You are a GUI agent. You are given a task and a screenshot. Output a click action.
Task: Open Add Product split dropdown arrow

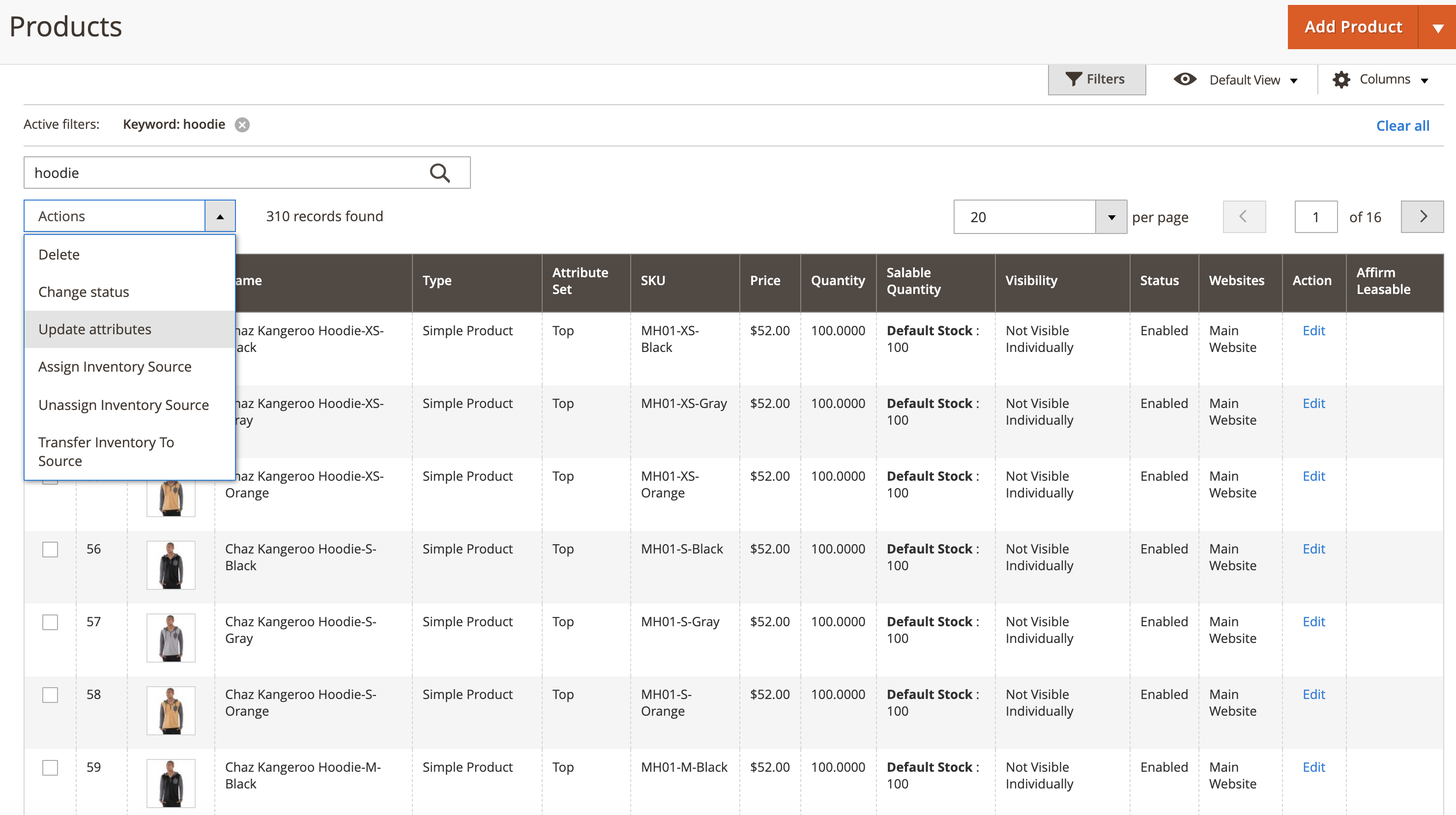point(1438,27)
